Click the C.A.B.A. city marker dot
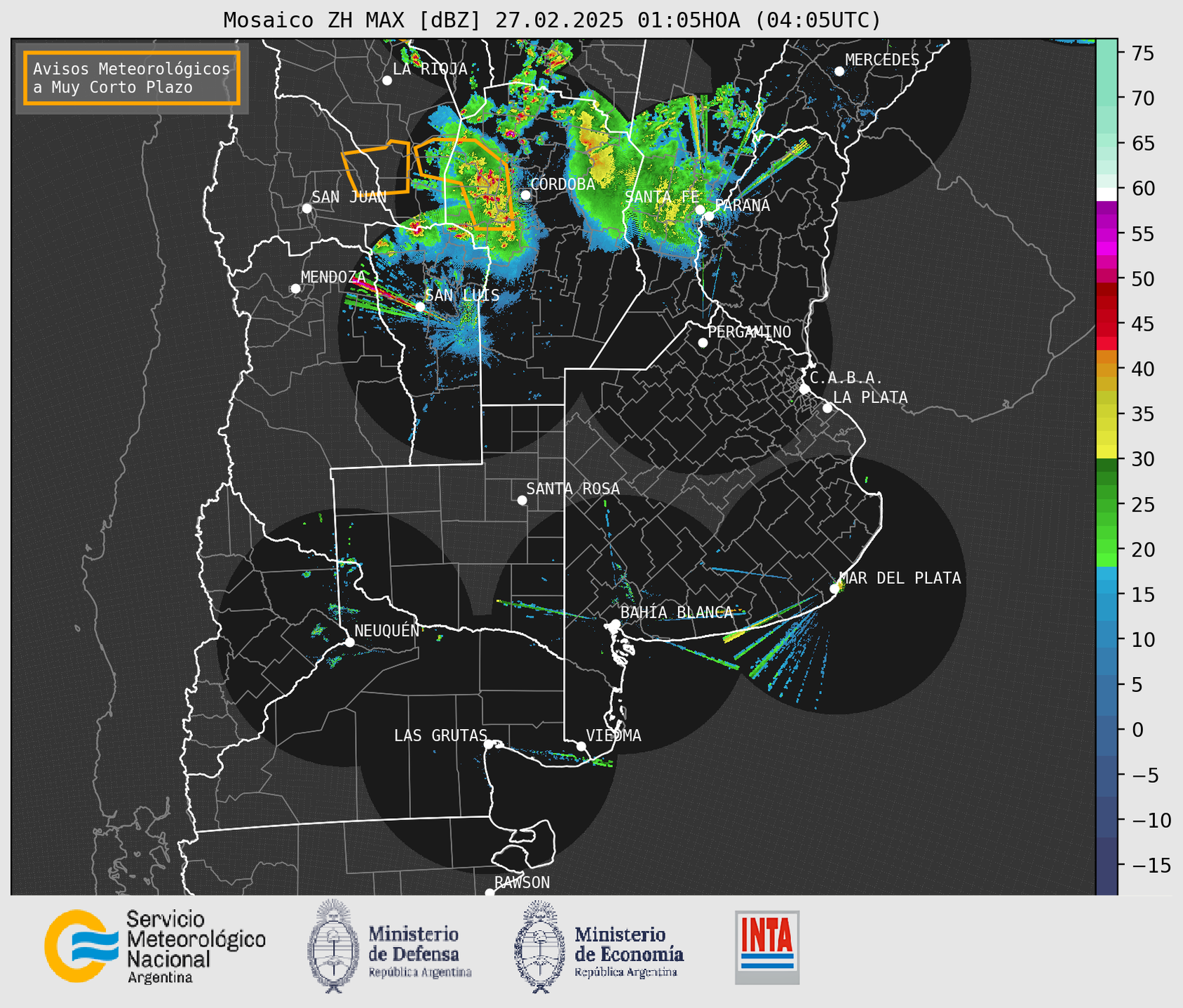Screen dimensions: 1183x1008 [804, 389]
